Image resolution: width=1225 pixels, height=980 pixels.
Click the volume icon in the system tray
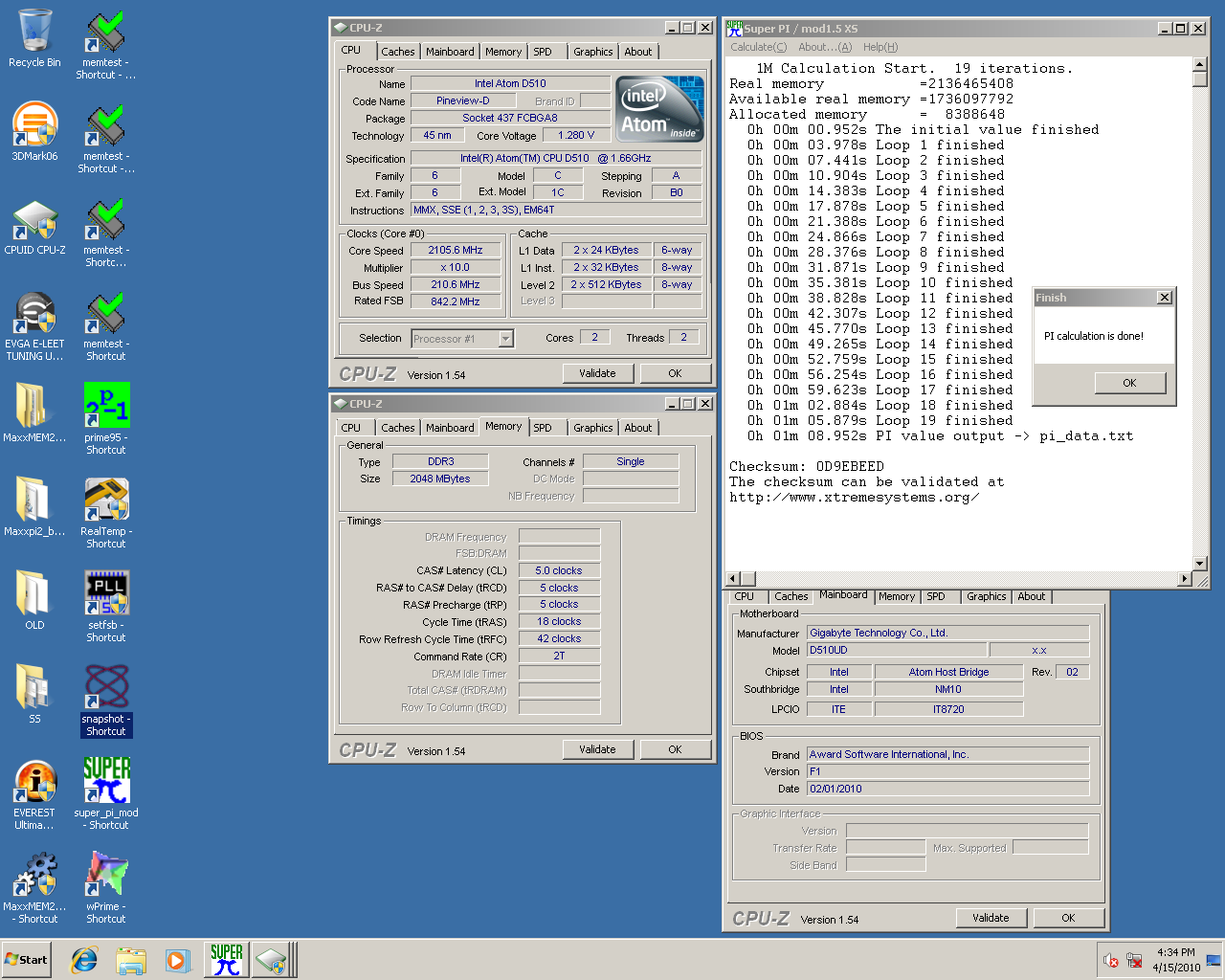point(1111,960)
